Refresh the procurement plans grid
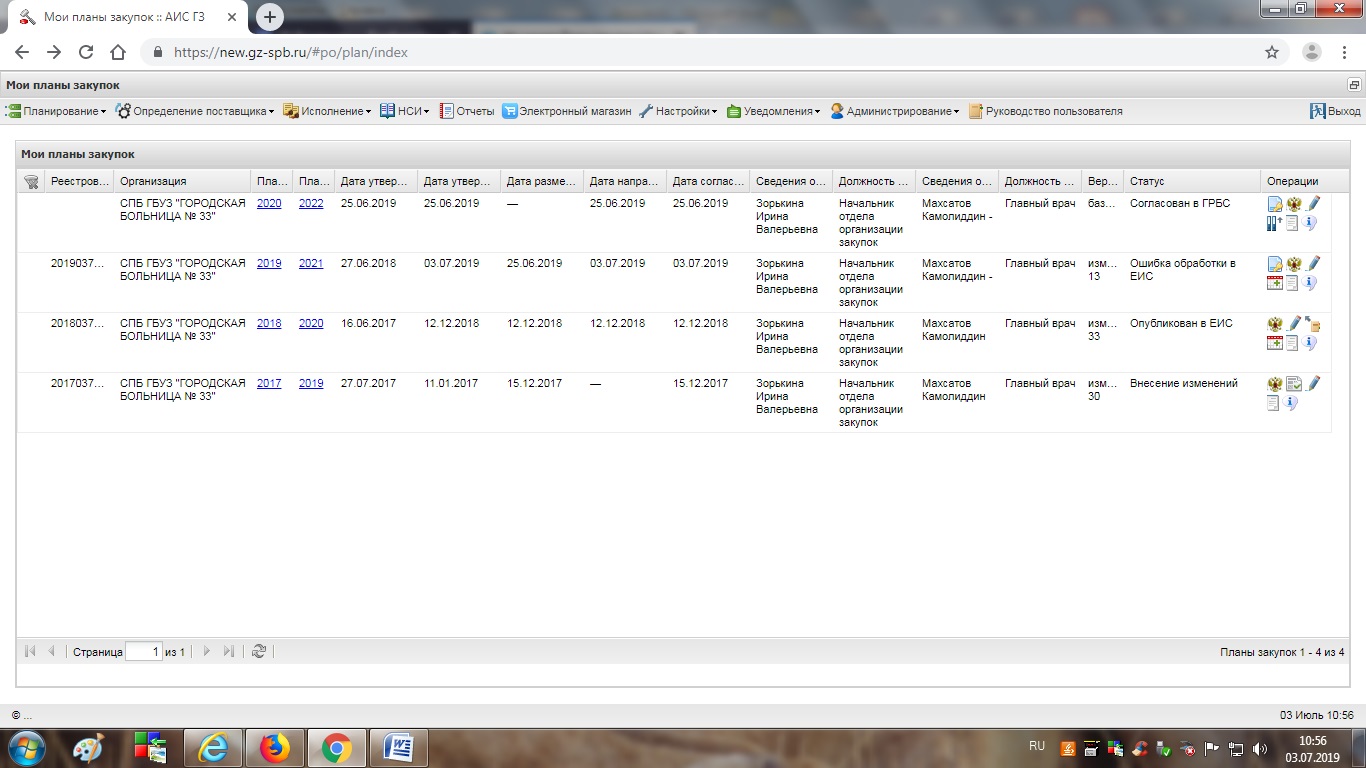The width and height of the screenshot is (1366, 768). [x=259, y=651]
